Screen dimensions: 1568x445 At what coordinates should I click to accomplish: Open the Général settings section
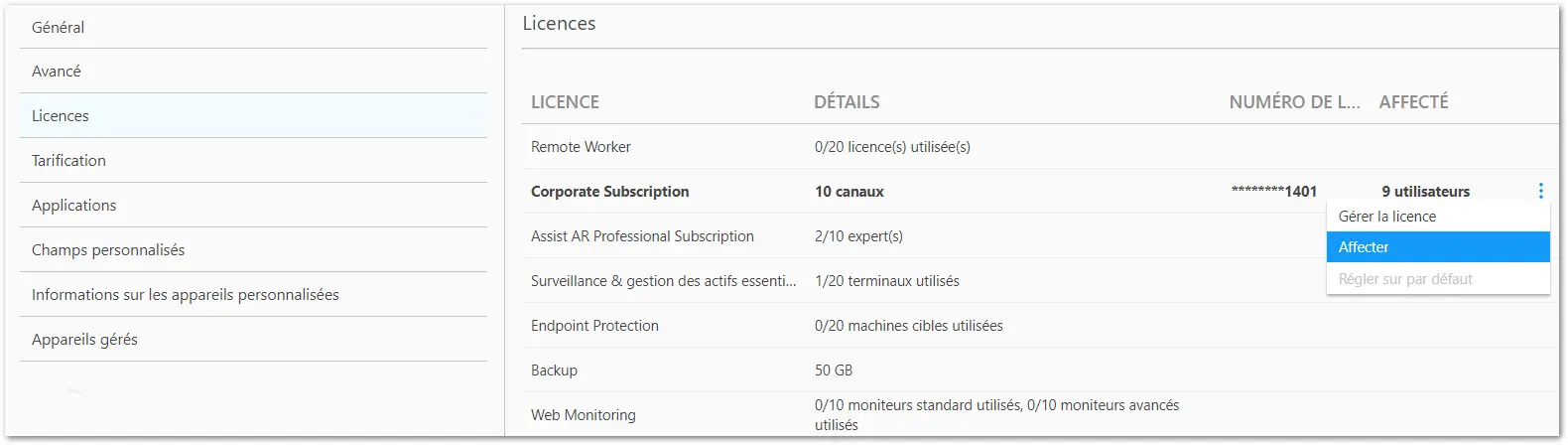pos(253,27)
